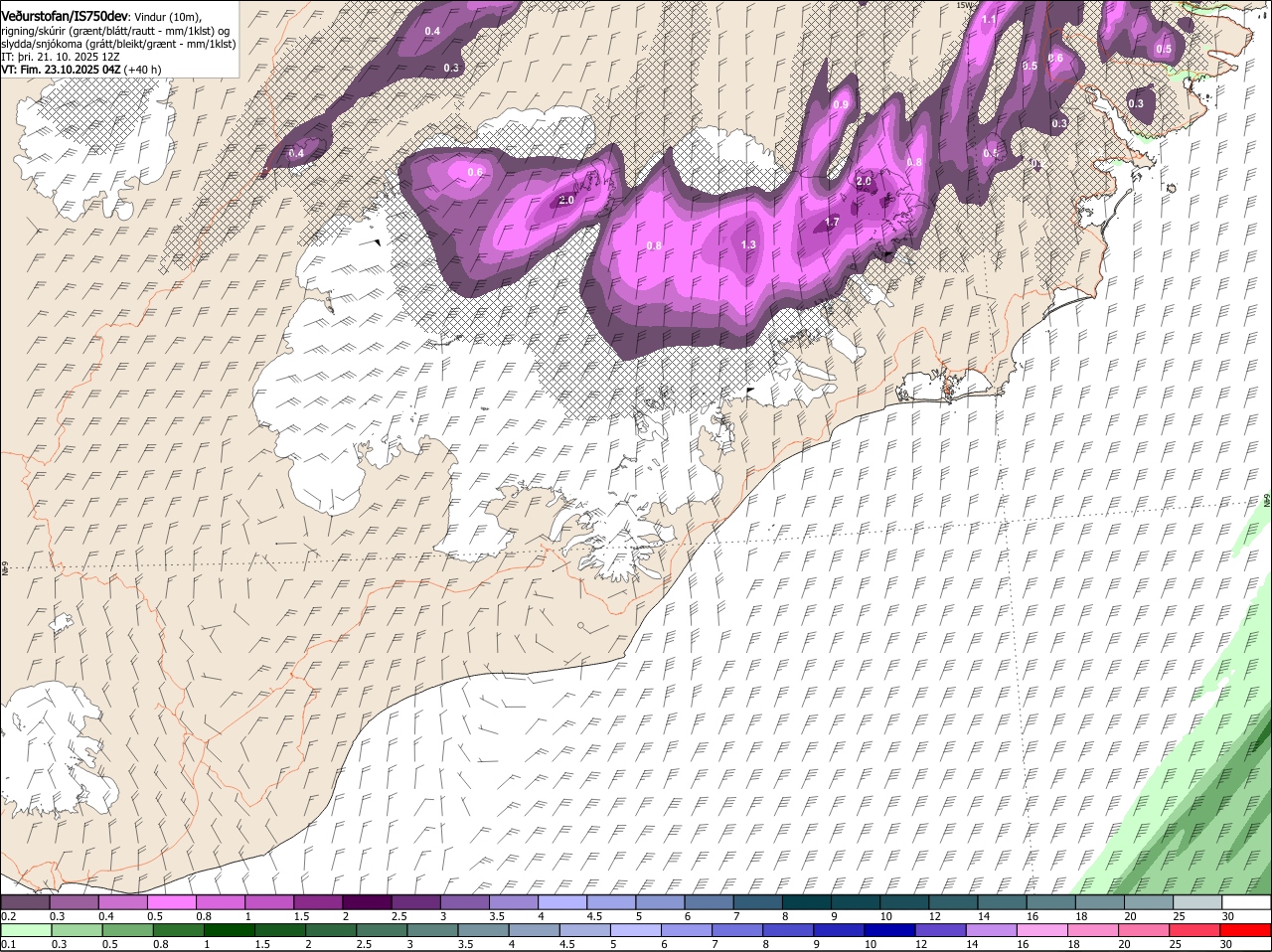Pick rain legend swatch between 1 and 1.5
Screen dimensions: 1272x952
click(x=230, y=931)
